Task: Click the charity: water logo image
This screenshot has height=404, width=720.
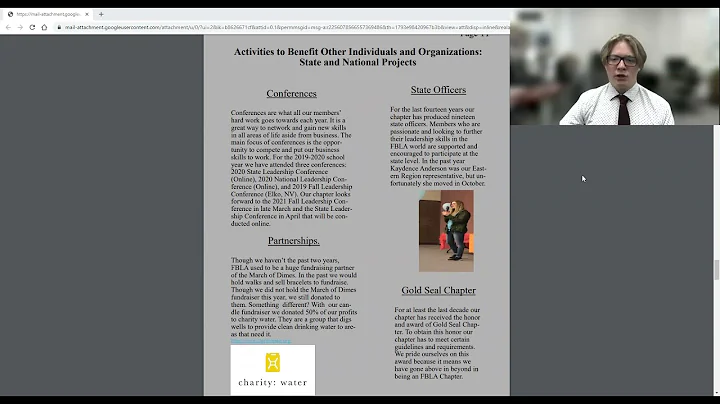Action: 273,370
